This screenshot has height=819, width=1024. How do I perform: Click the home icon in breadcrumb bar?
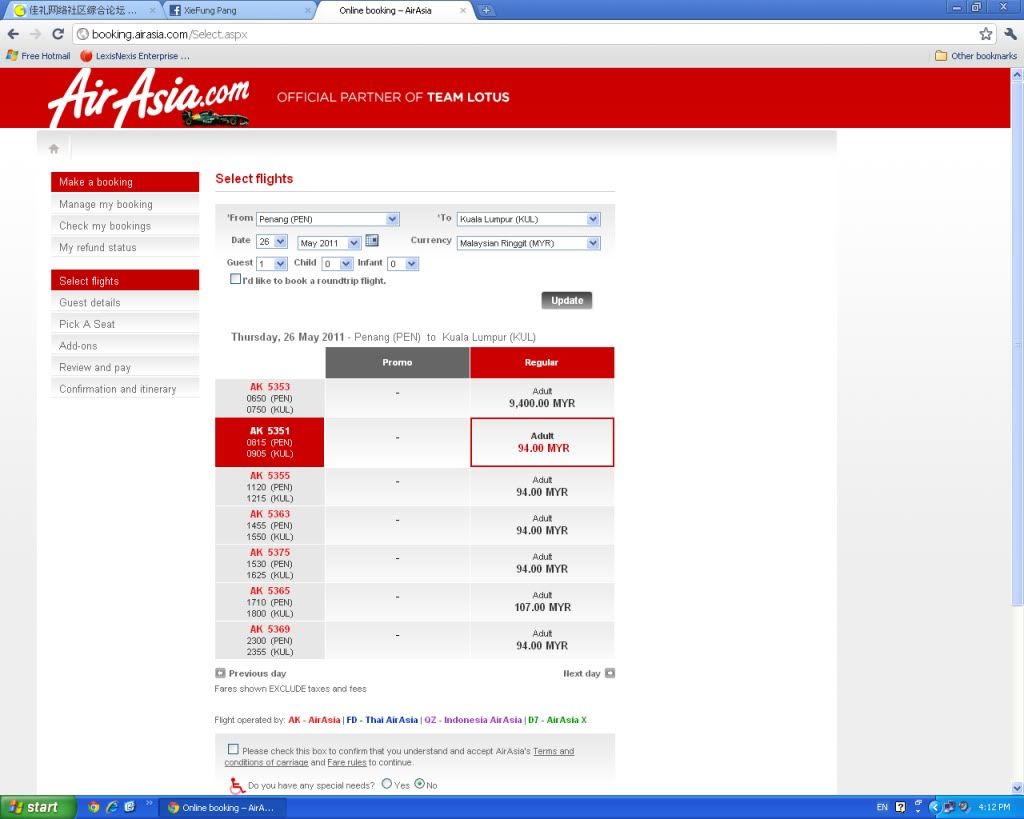click(54, 149)
